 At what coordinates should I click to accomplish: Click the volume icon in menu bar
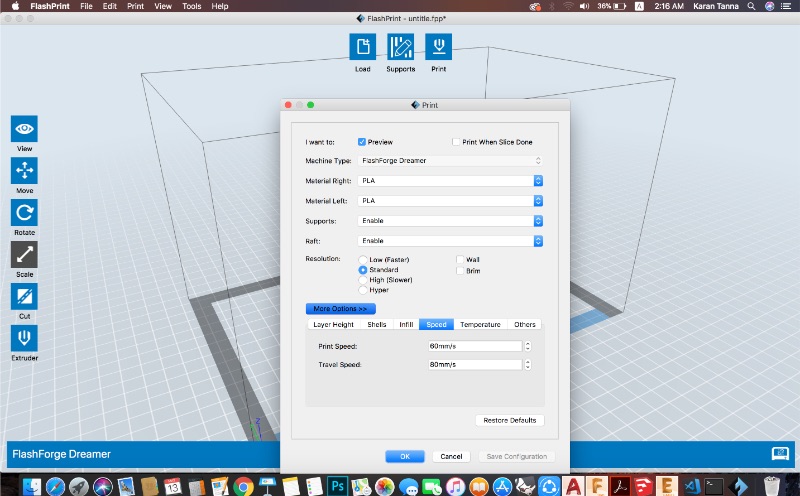(584, 6)
